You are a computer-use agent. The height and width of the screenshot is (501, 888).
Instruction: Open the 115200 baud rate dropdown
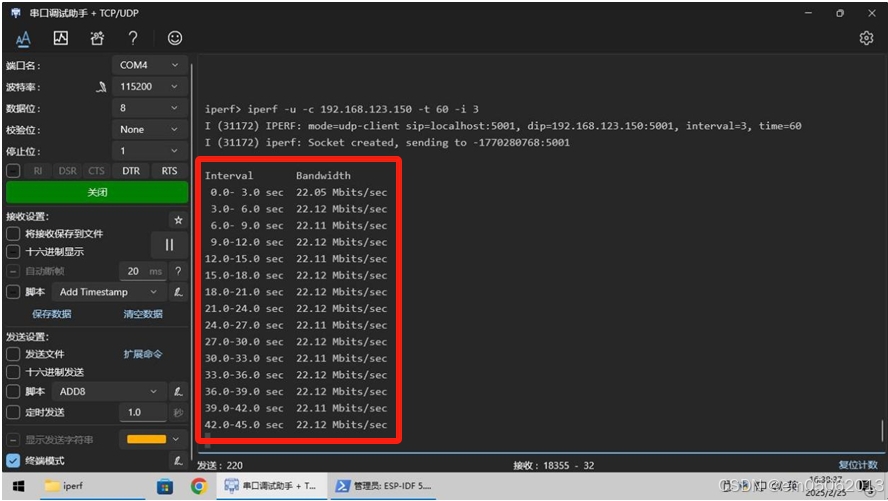pyautogui.click(x=150, y=87)
